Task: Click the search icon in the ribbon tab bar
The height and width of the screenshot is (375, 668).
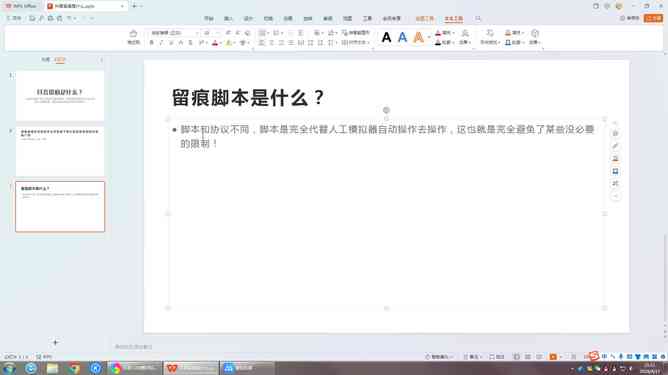Action: pyautogui.click(x=478, y=19)
